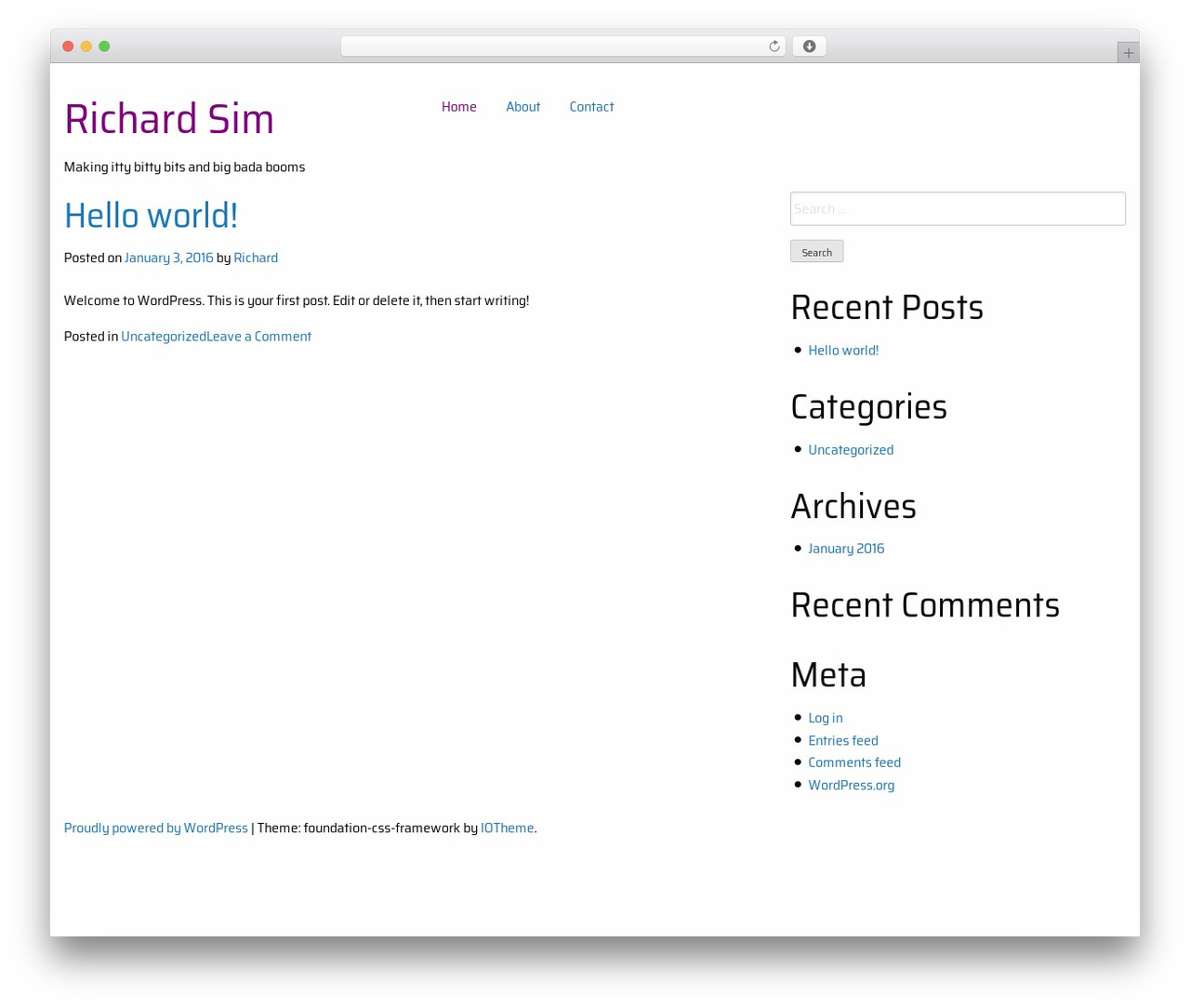This screenshot has height=1008, width=1190.
Task: Open the IOTheme footer link
Action: point(508,829)
